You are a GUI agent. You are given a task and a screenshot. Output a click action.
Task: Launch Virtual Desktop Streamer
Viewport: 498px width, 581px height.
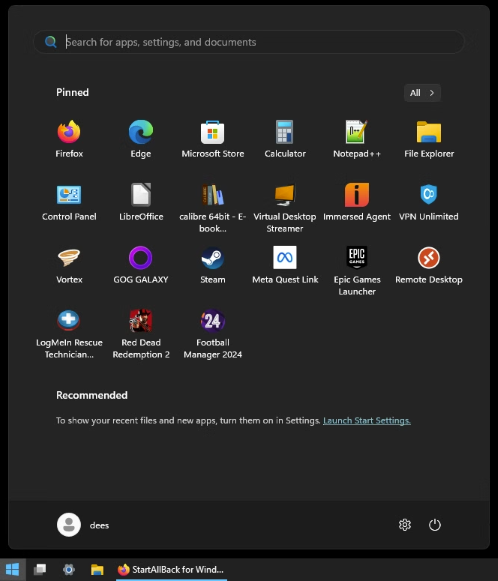[285, 208]
